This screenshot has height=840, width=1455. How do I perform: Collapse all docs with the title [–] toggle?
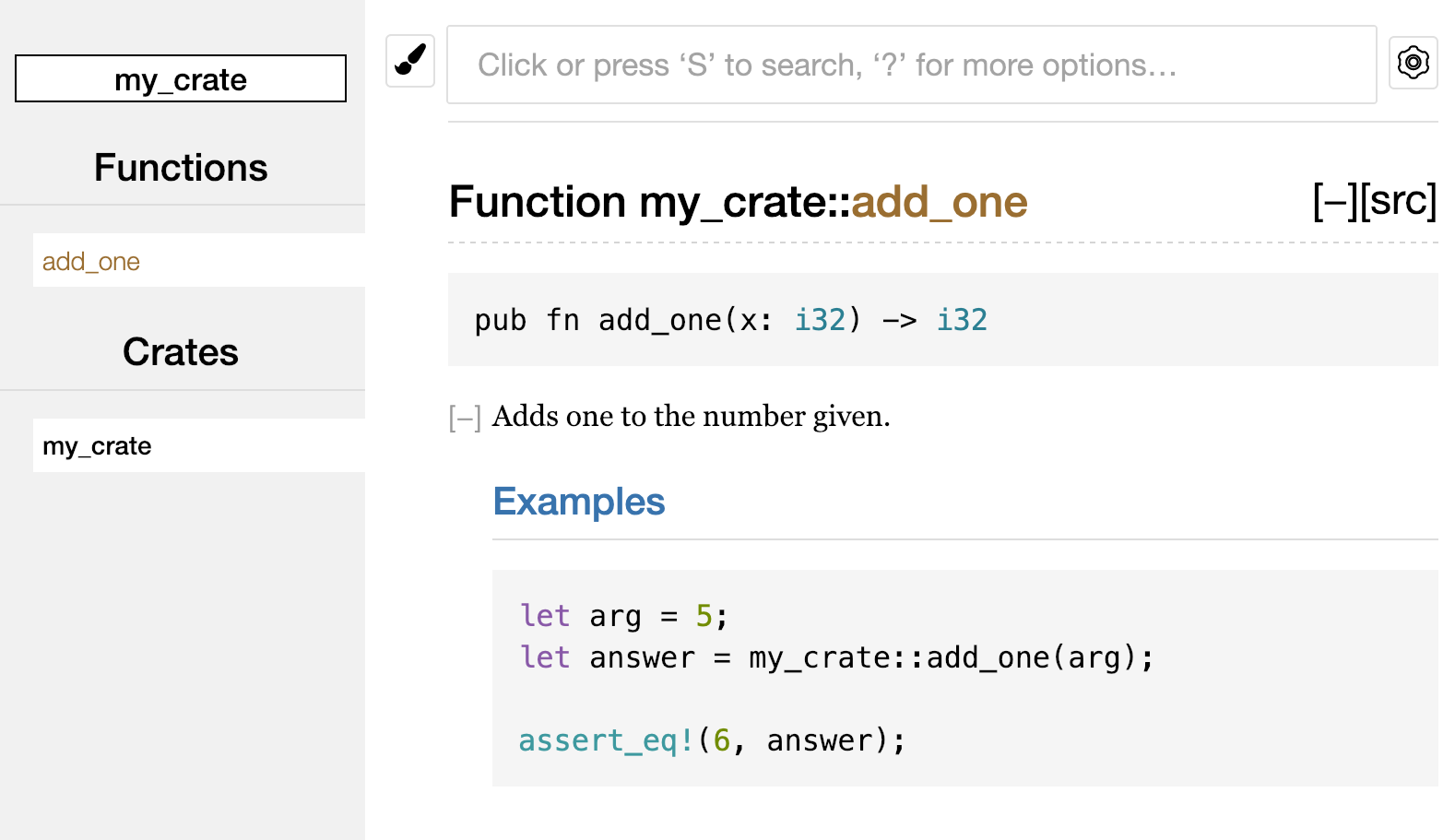tap(1334, 201)
